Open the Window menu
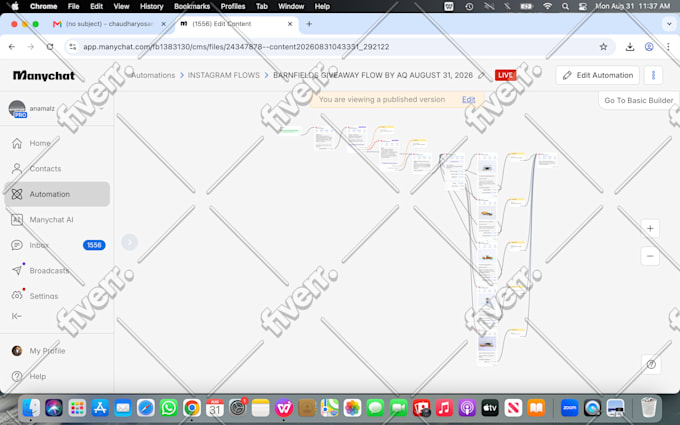This screenshot has height=425, width=680. 291,6
